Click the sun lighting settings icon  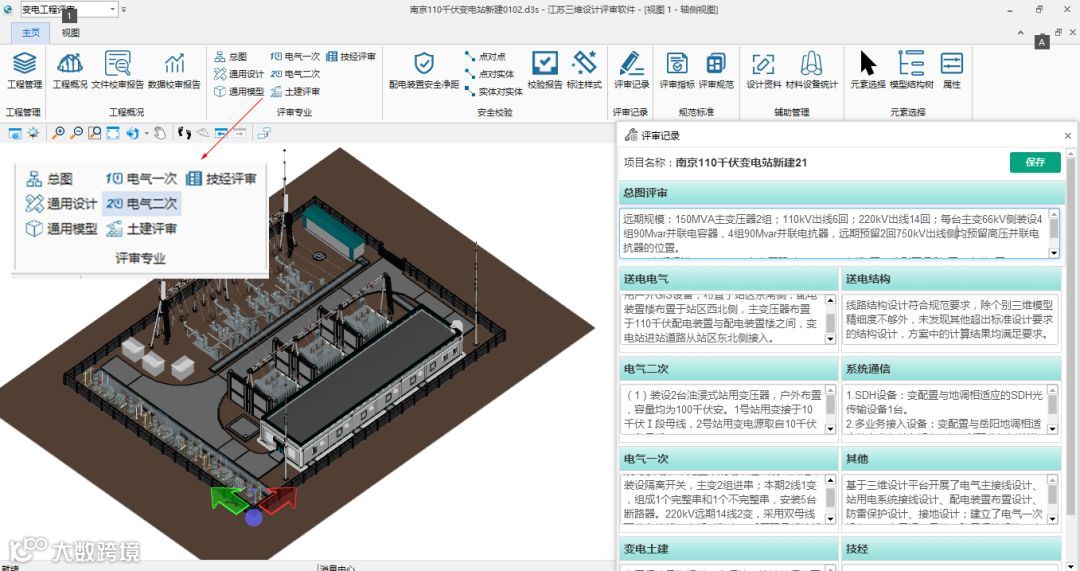click(x=32, y=133)
